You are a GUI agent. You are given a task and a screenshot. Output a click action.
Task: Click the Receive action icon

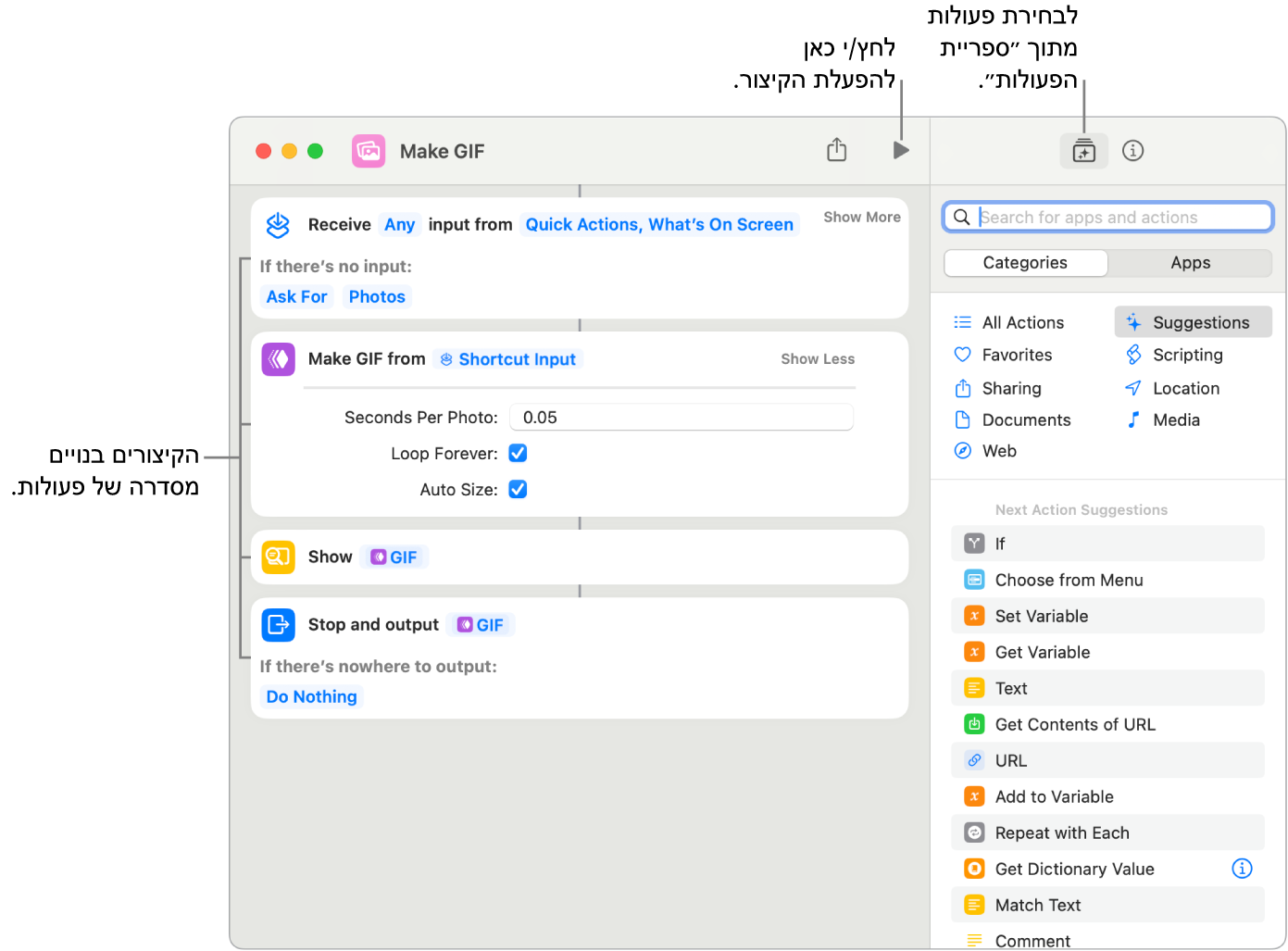278,225
